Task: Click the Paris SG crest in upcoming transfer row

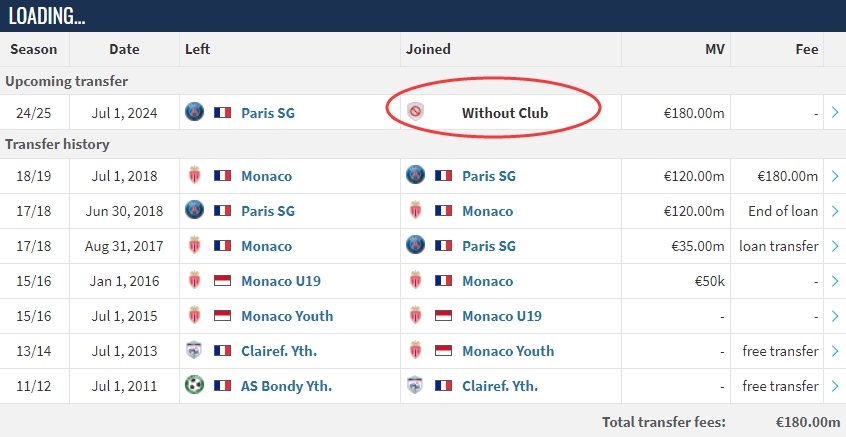Action: coord(194,112)
